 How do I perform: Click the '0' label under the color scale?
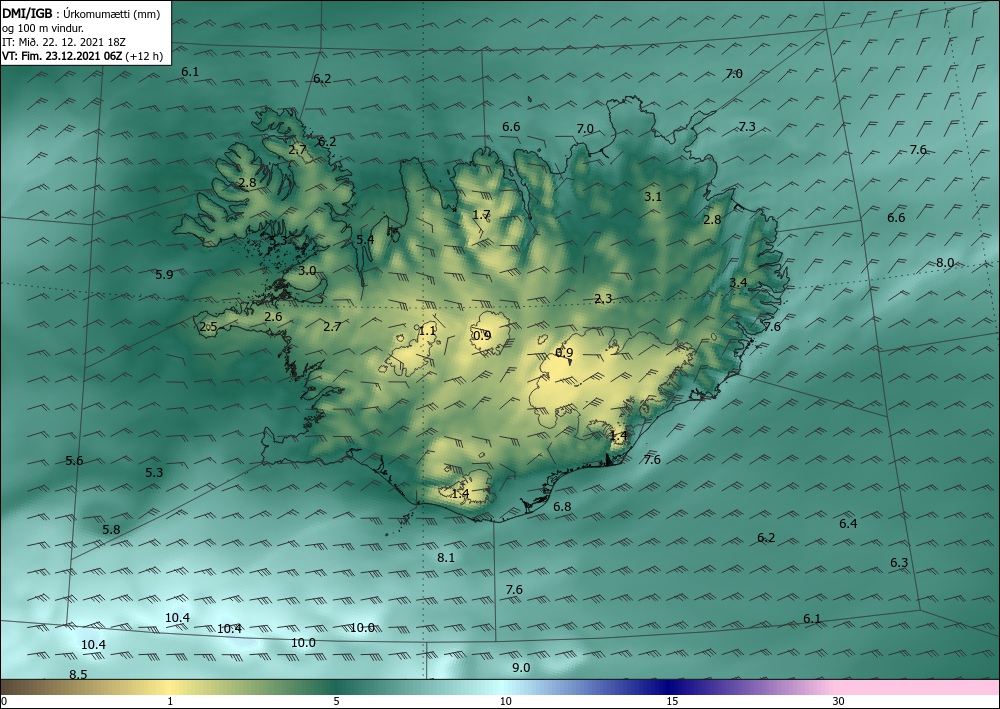click(x=4, y=701)
